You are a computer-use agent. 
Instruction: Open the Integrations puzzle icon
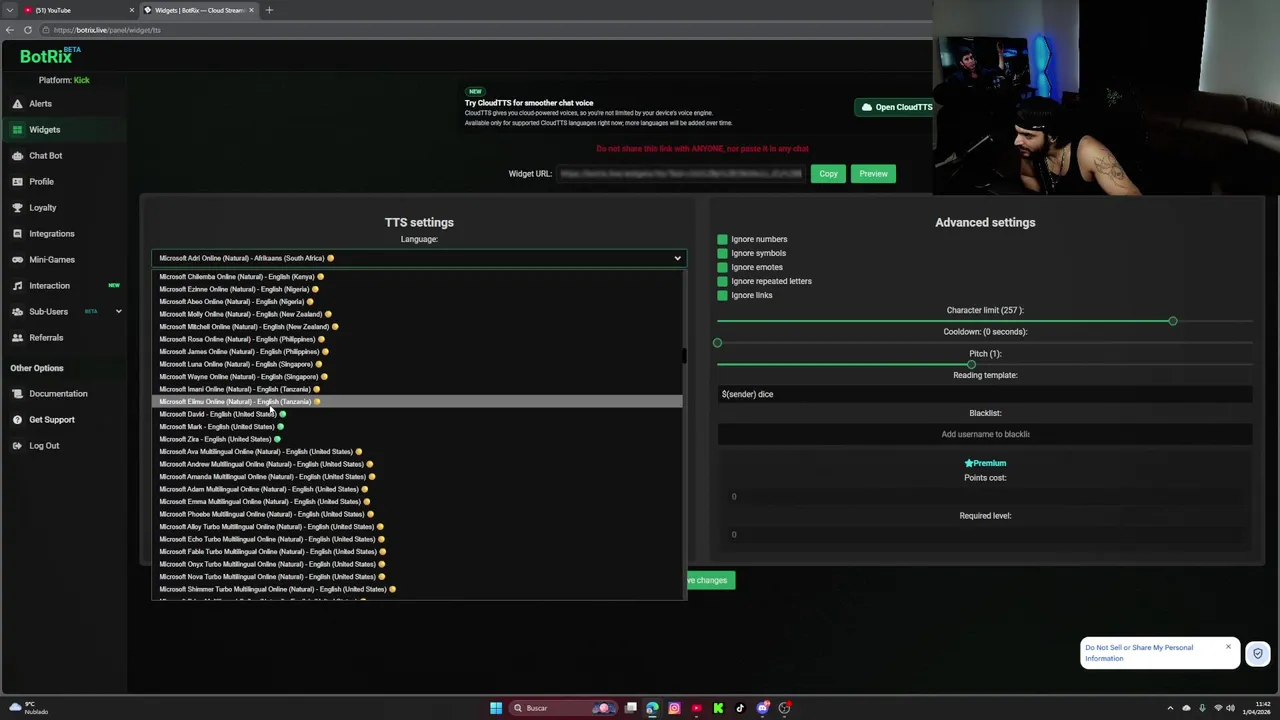18,234
